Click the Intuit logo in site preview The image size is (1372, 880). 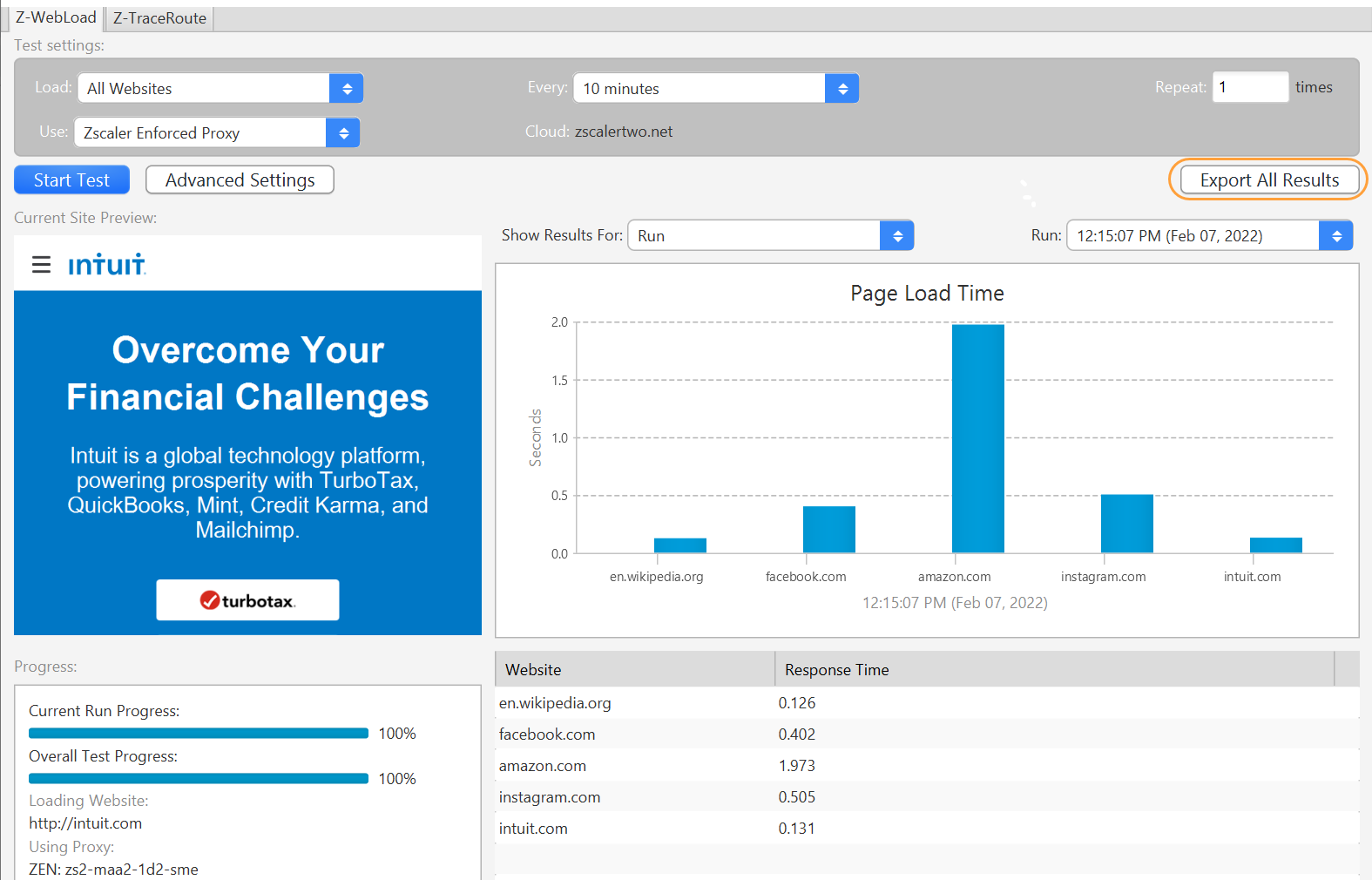(106, 264)
